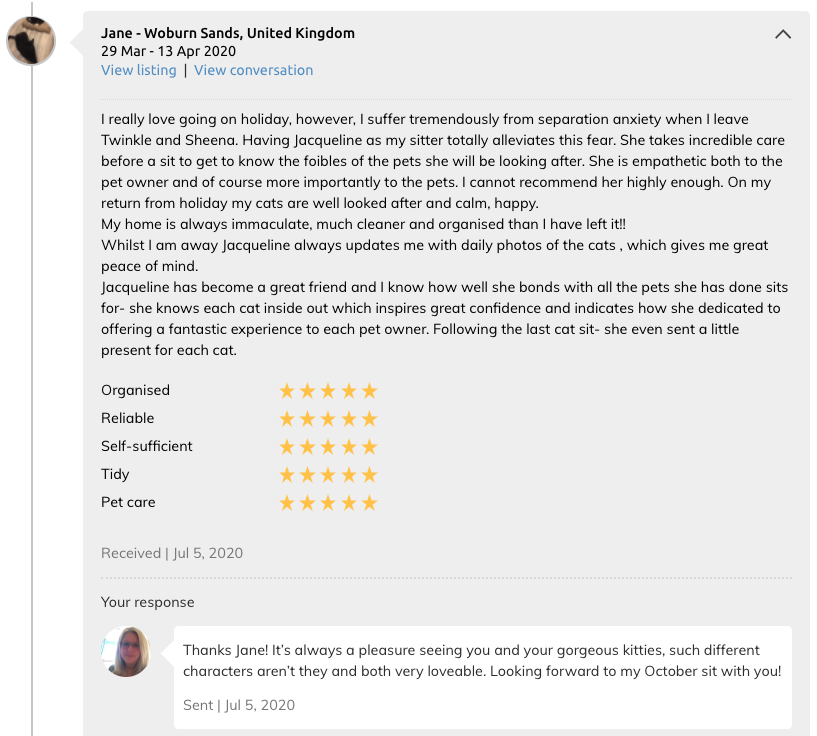
Task: Click fifth star in Organised rating
Action: coord(369,391)
